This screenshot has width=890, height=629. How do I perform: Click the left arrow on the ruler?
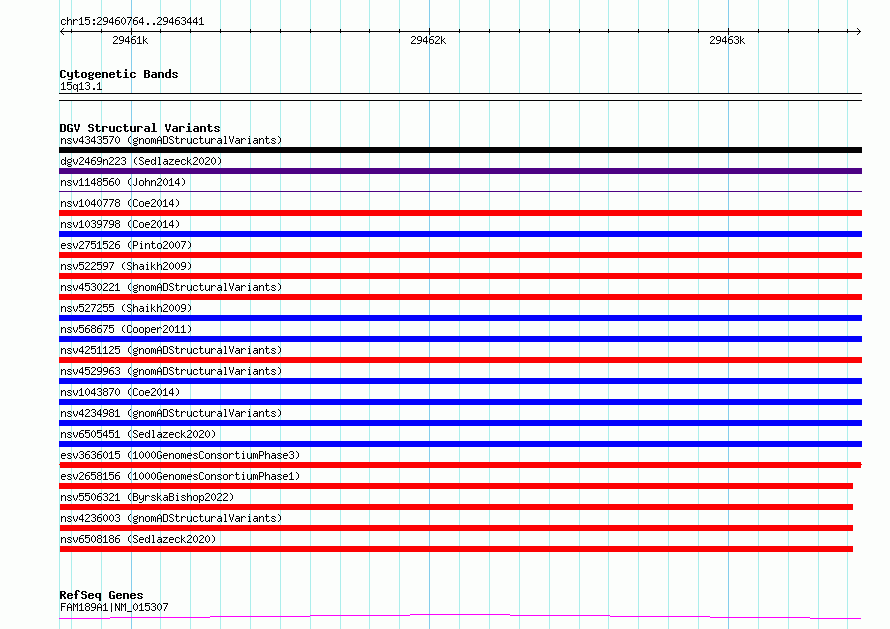pos(63,31)
